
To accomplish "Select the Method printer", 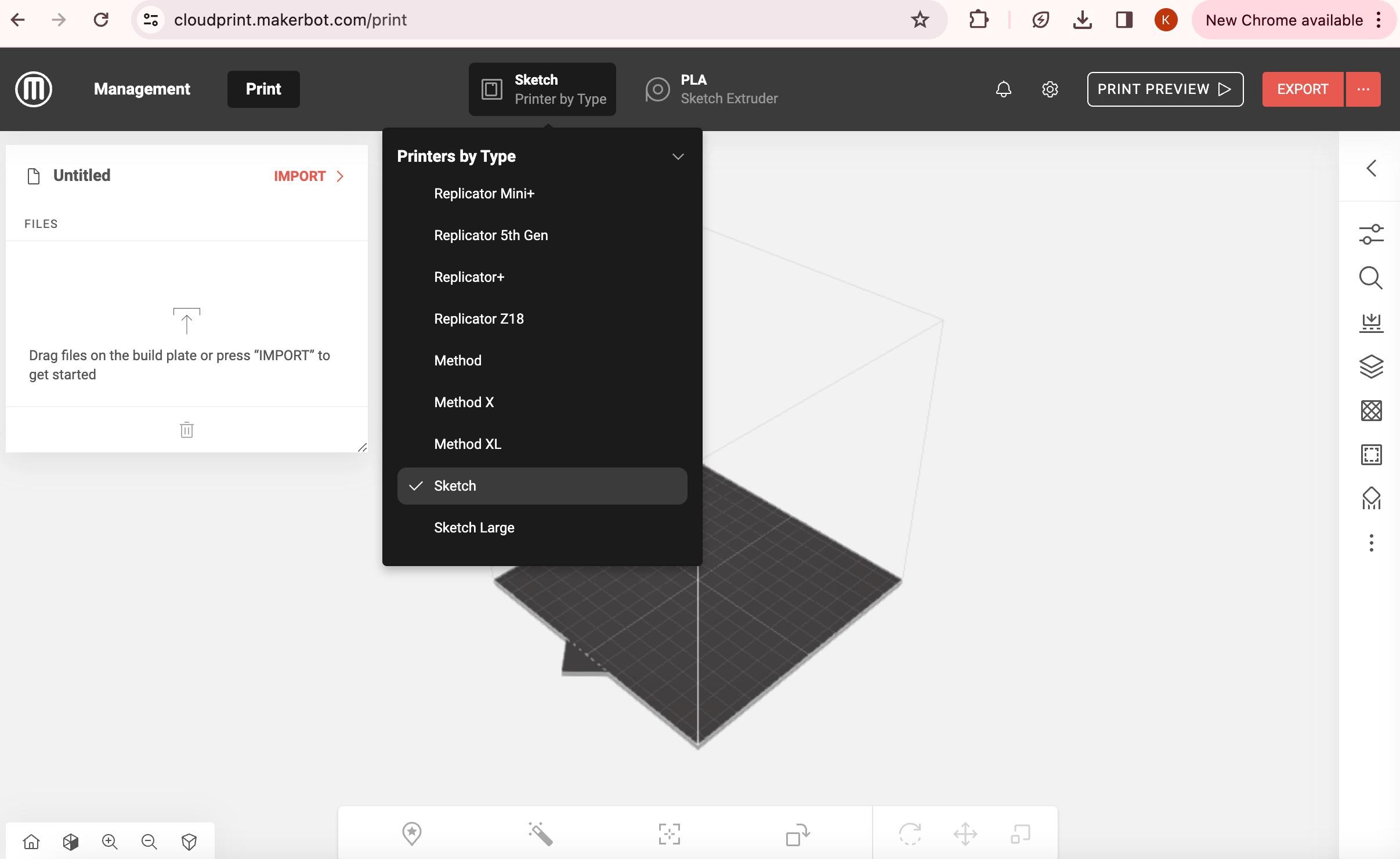I will [x=542, y=361].
